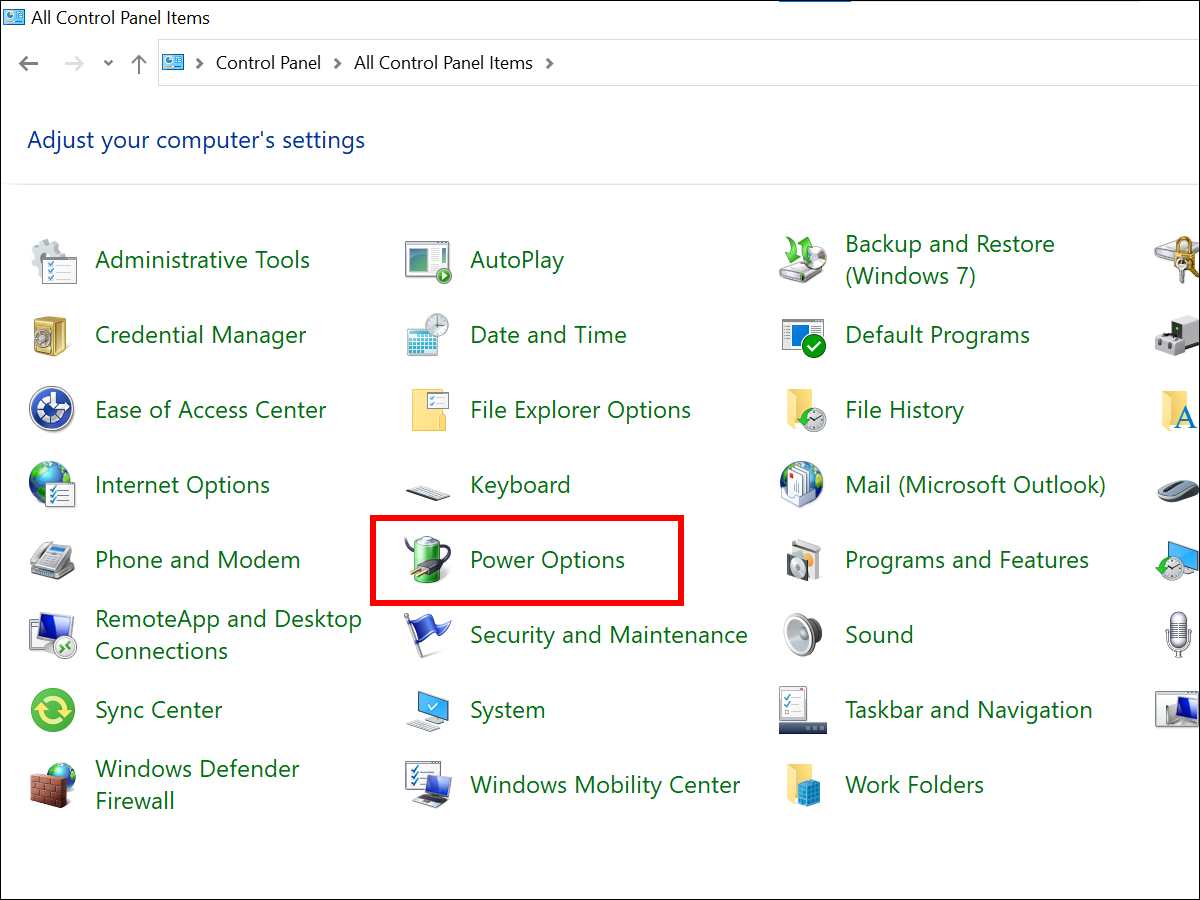Select All Control Panel Items breadcrumb
The width and height of the screenshot is (1200, 900).
pyautogui.click(x=443, y=63)
